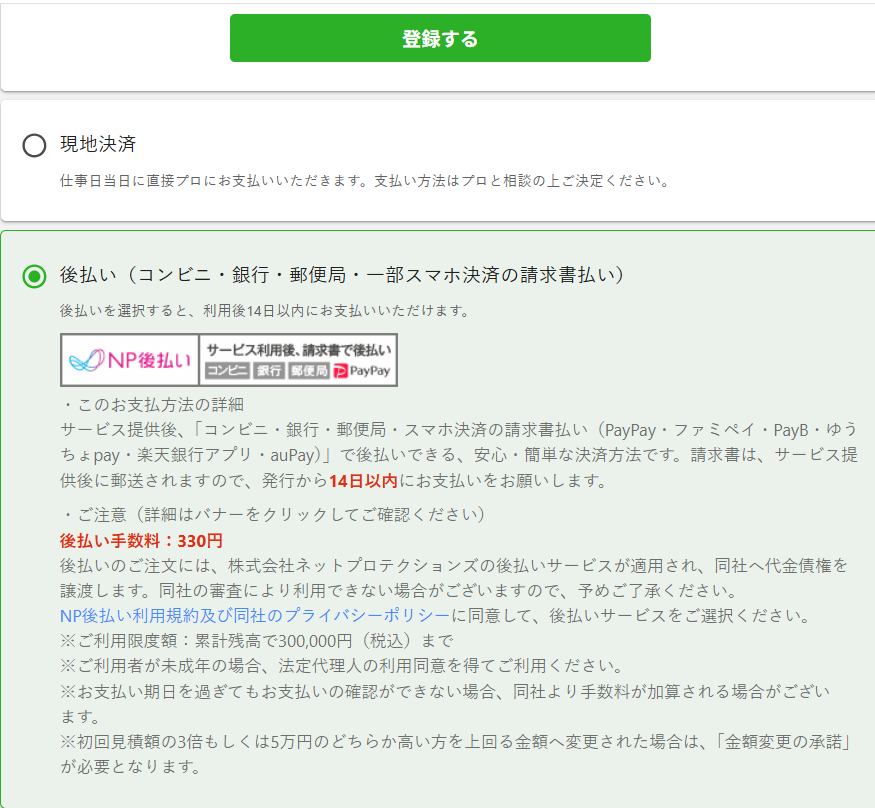Click the 現地決済 option label text
The image size is (875, 808).
coord(98,144)
